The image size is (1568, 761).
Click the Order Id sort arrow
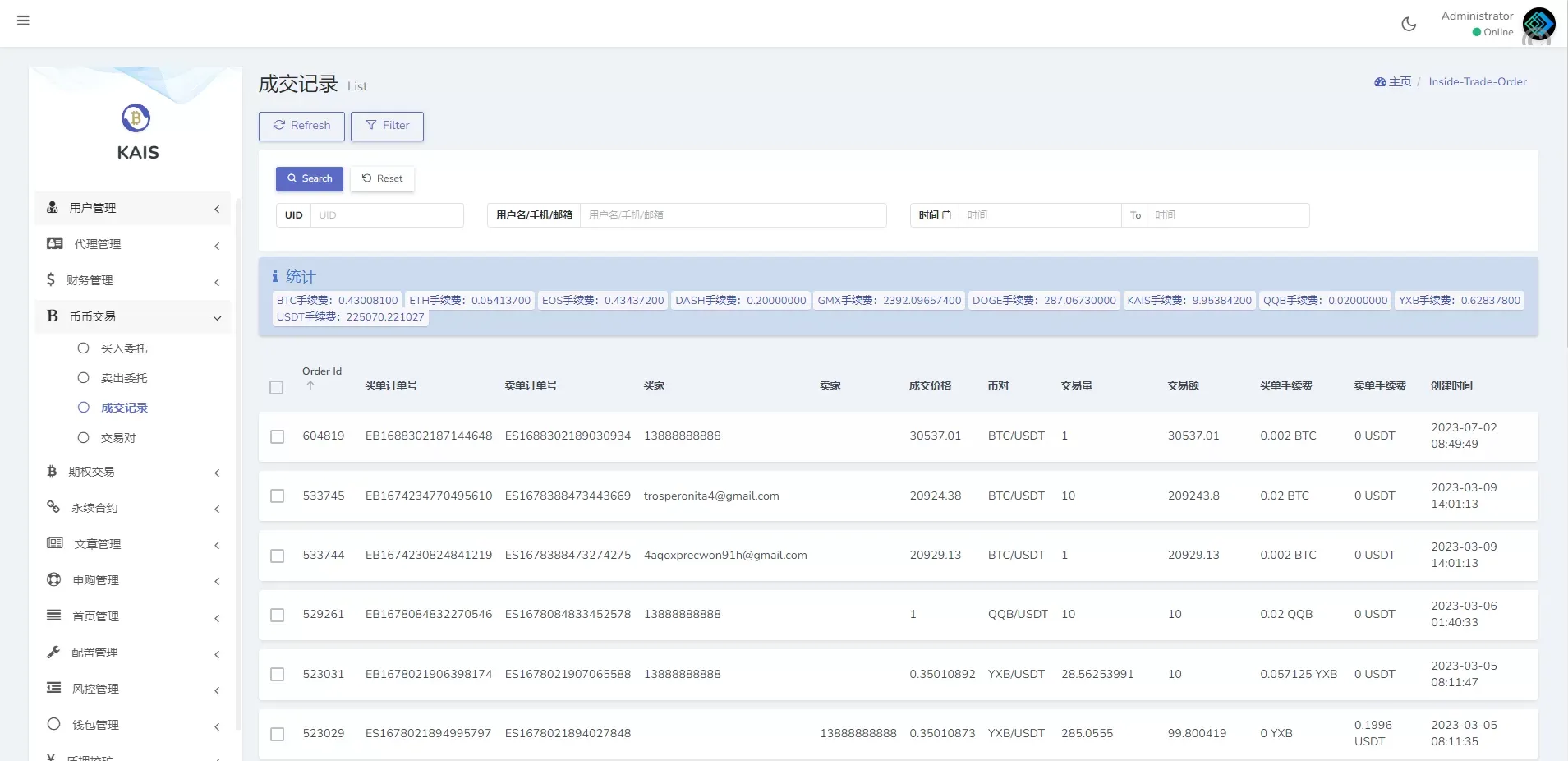(x=310, y=385)
